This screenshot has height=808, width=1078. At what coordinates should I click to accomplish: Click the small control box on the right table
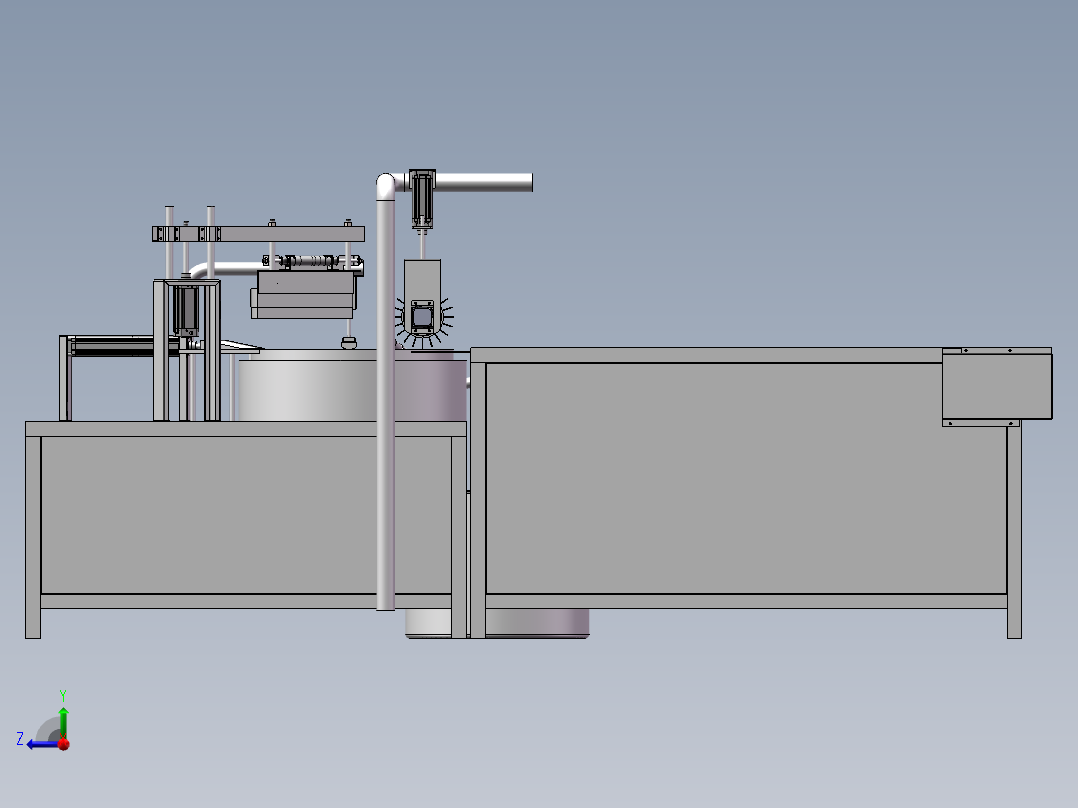tap(998, 385)
